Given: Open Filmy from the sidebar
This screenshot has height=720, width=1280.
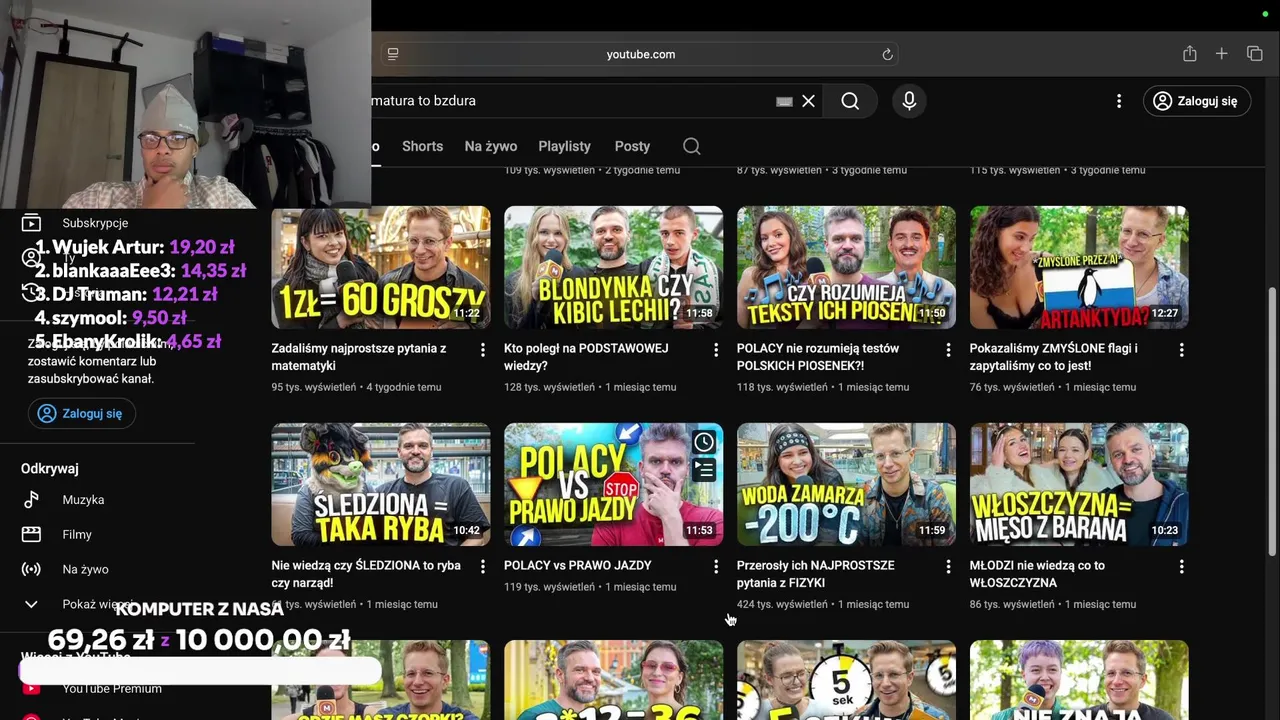Looking at the screenshot, I should click(77, 535).
